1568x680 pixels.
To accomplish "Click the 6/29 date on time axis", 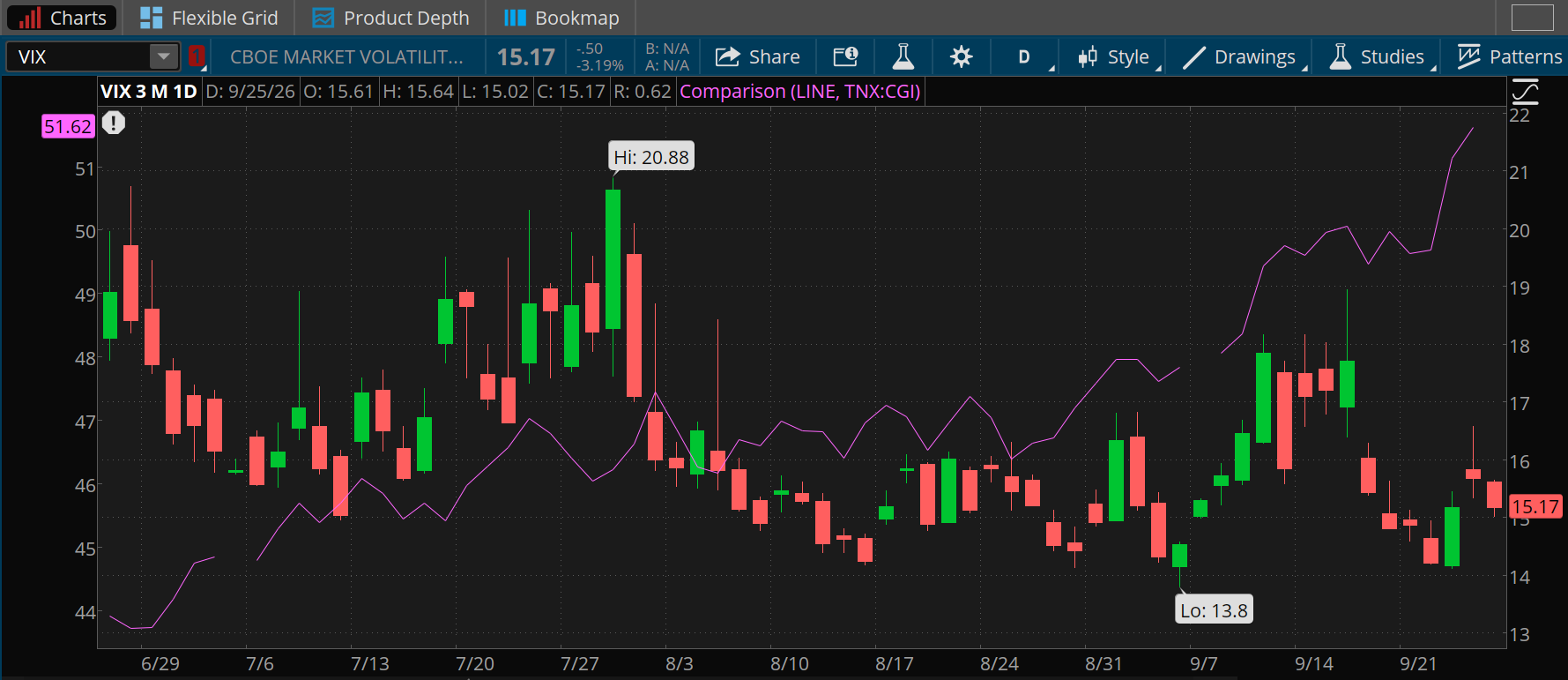I will pyautogui.click(x=160, y=663).
